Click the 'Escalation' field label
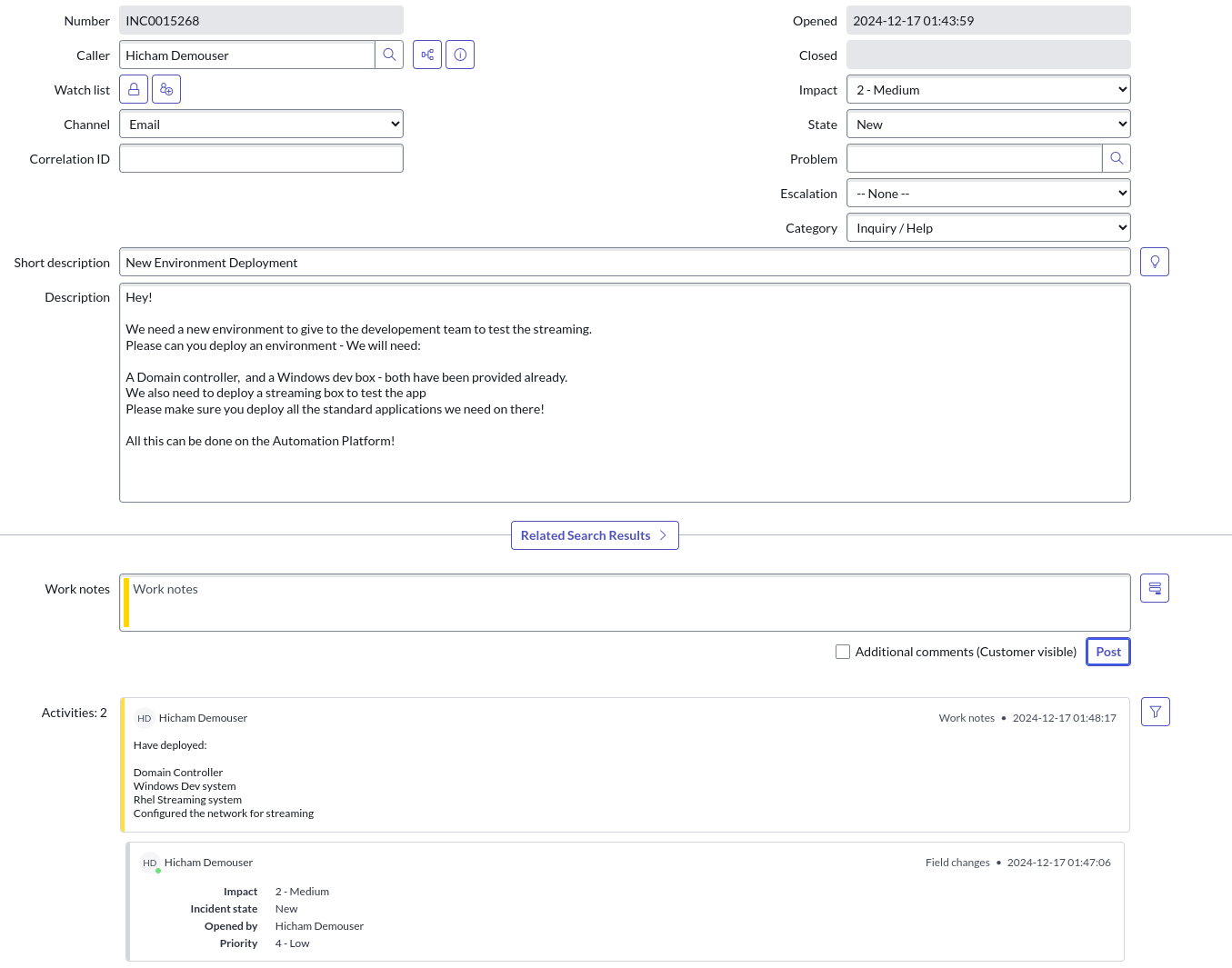 (808, 194)
